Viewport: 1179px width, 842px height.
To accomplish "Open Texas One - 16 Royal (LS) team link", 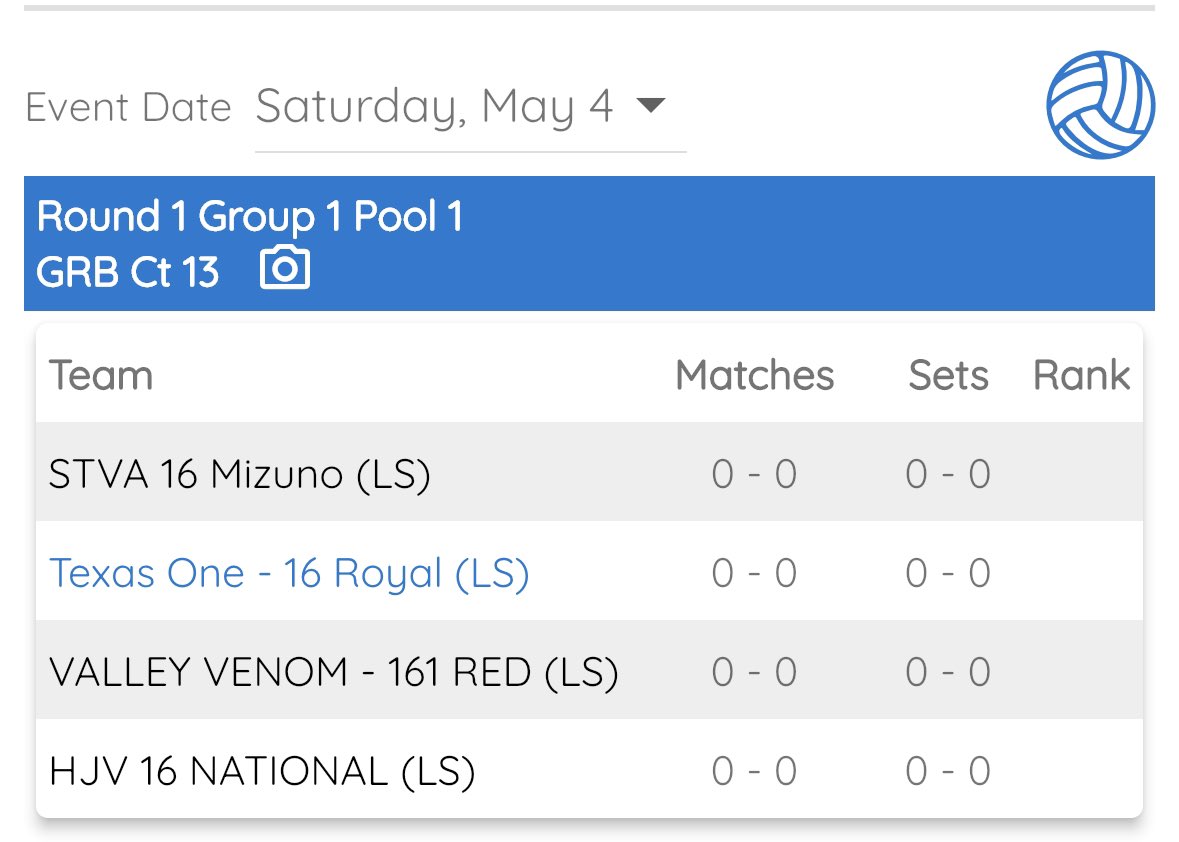I will tap(289, 573).
